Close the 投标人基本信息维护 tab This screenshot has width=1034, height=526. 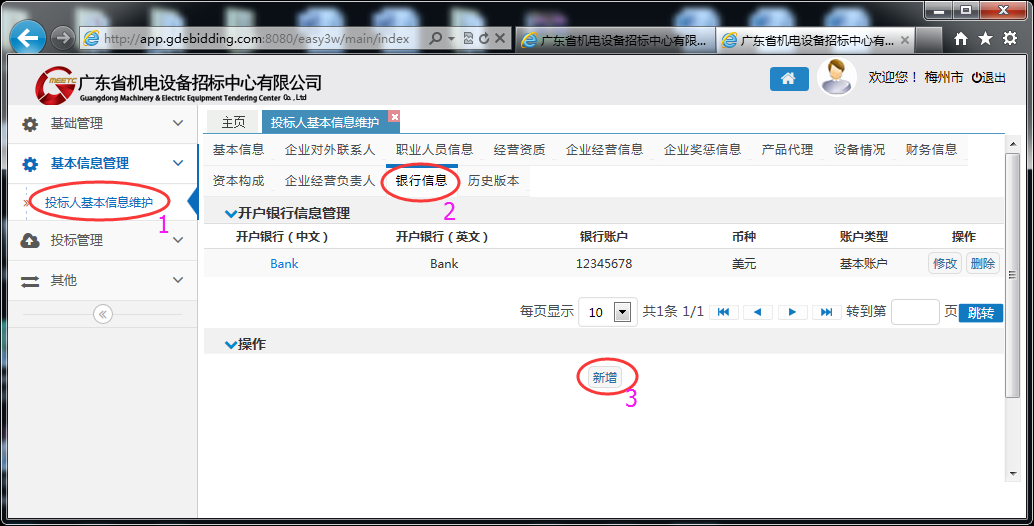click(394, 117)
